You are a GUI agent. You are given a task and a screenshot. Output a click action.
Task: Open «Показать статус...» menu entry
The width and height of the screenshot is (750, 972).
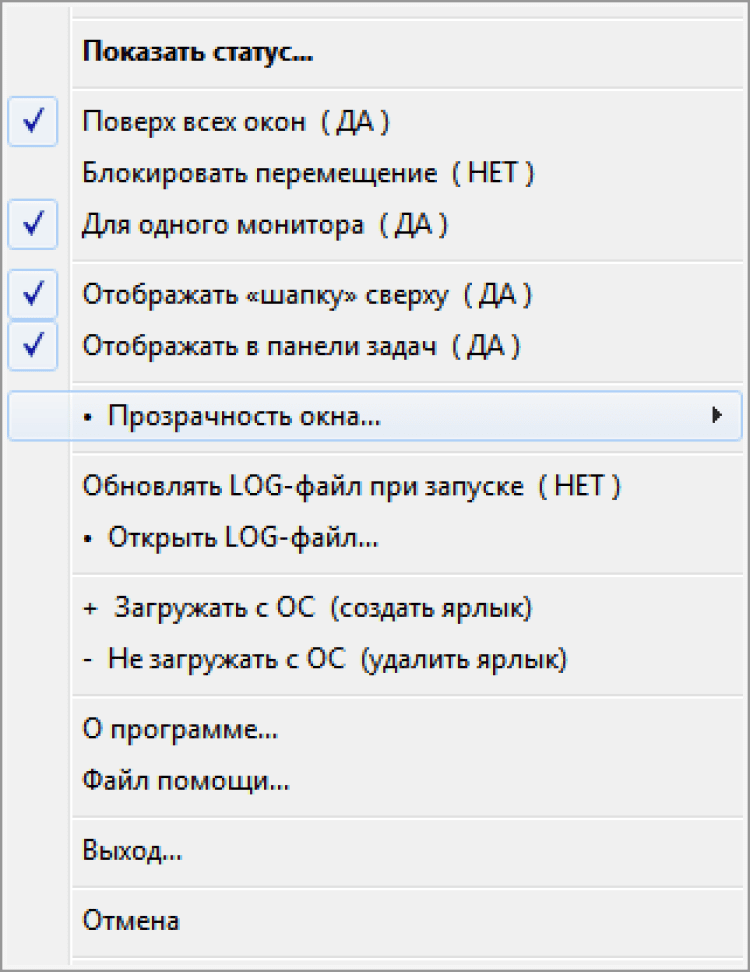pos(198,52)
